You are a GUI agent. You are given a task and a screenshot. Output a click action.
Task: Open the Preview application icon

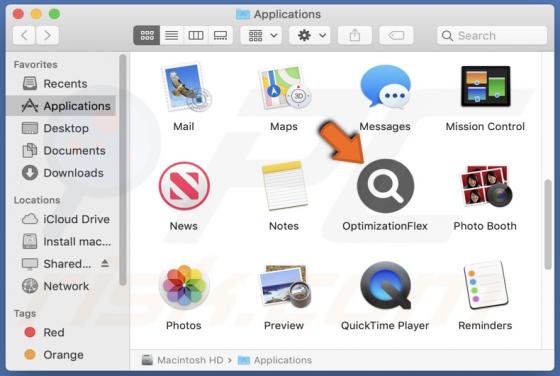(285, 285)
